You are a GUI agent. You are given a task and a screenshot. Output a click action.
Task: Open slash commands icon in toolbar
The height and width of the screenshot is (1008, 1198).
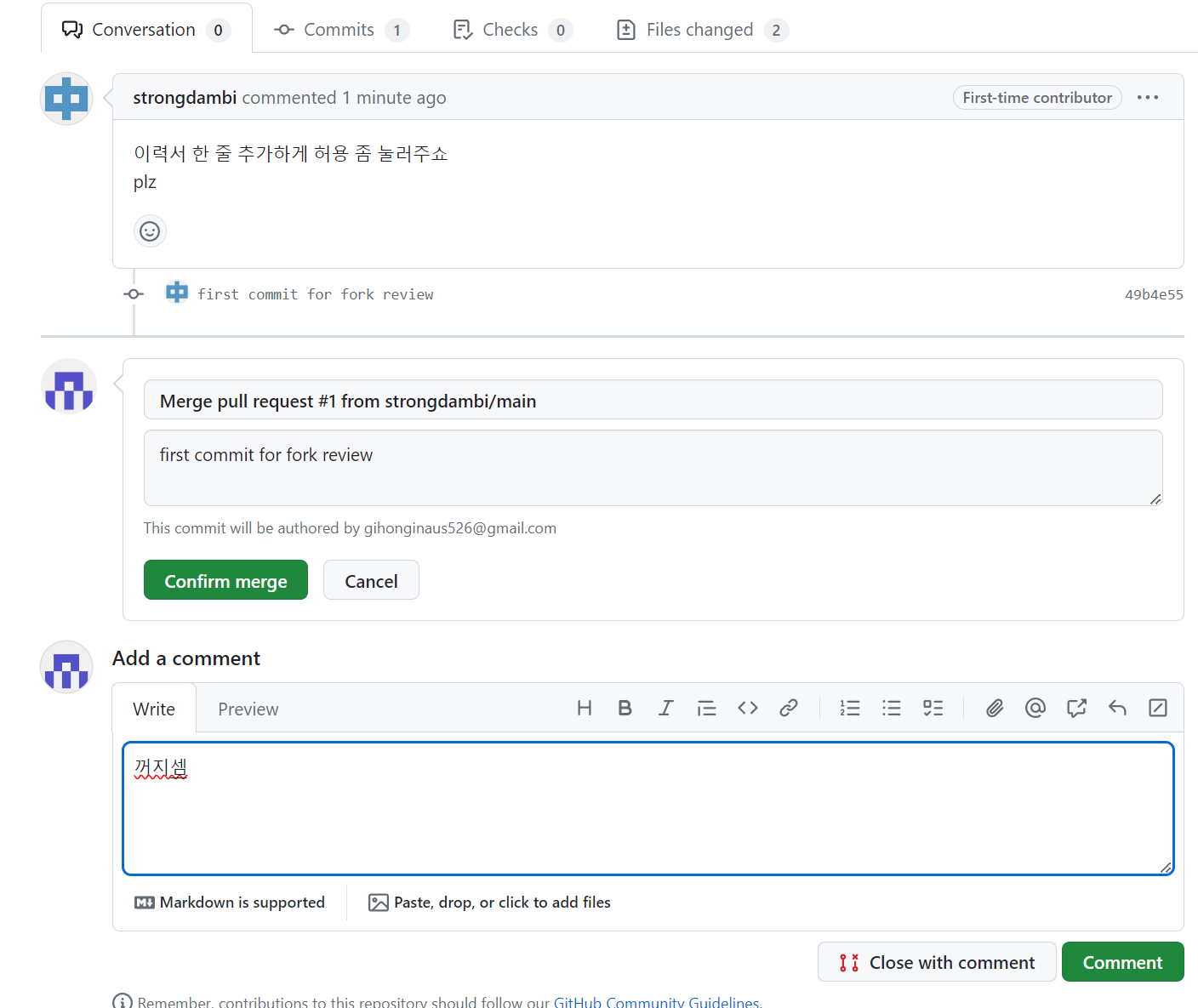pyautogui.click(x=1158, y=708)
